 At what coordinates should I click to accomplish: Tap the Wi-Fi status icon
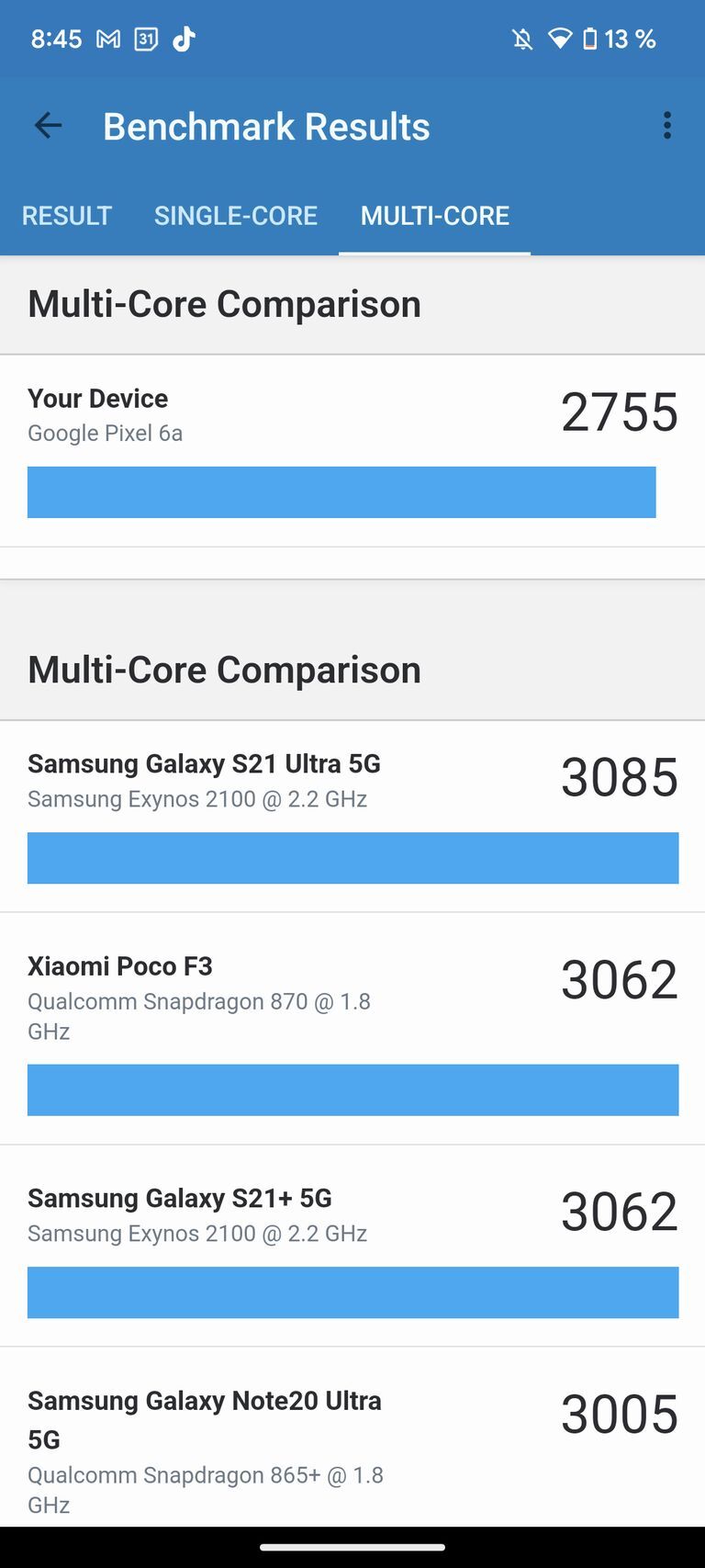coord(561,39)
